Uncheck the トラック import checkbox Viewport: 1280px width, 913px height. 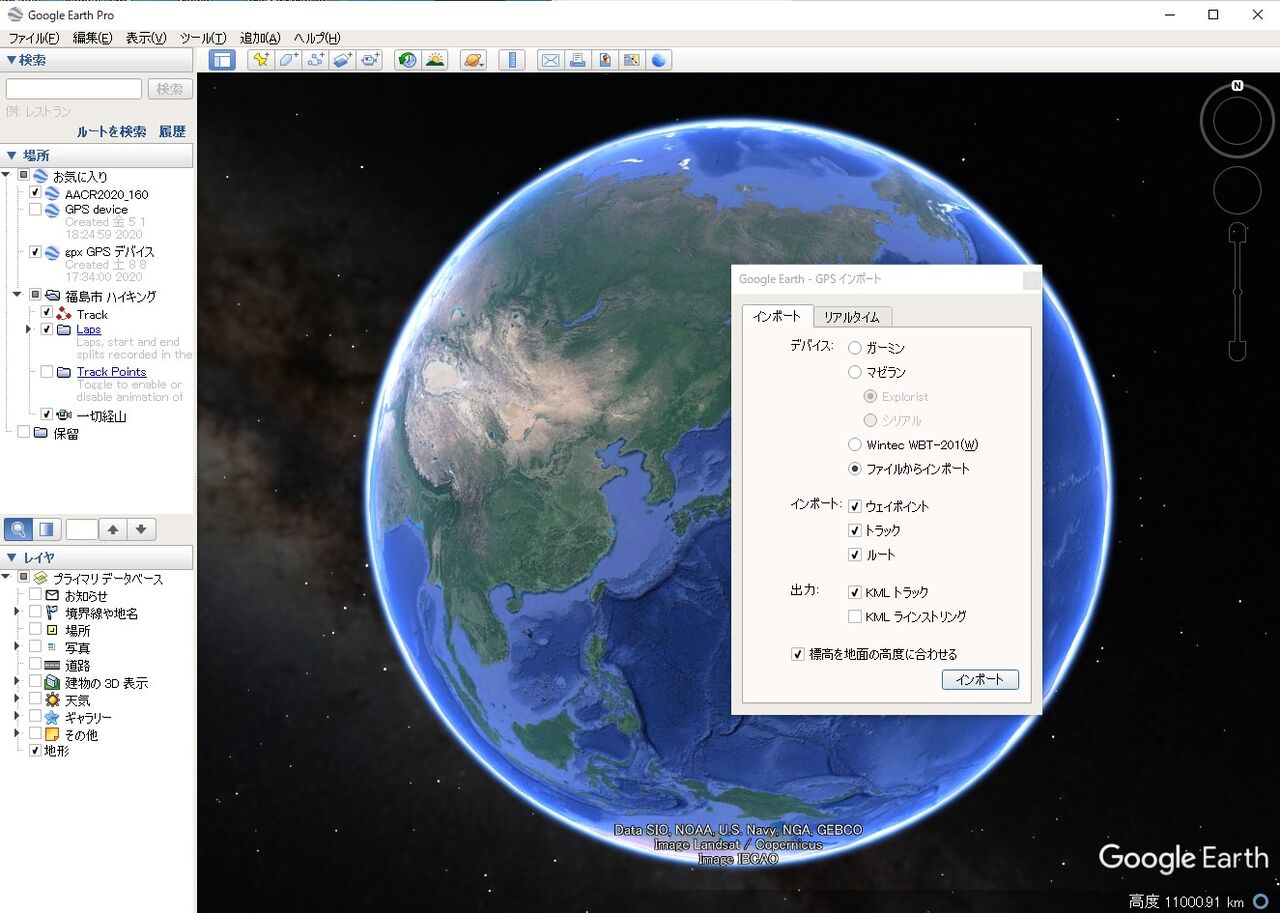[x=855, y=530]
